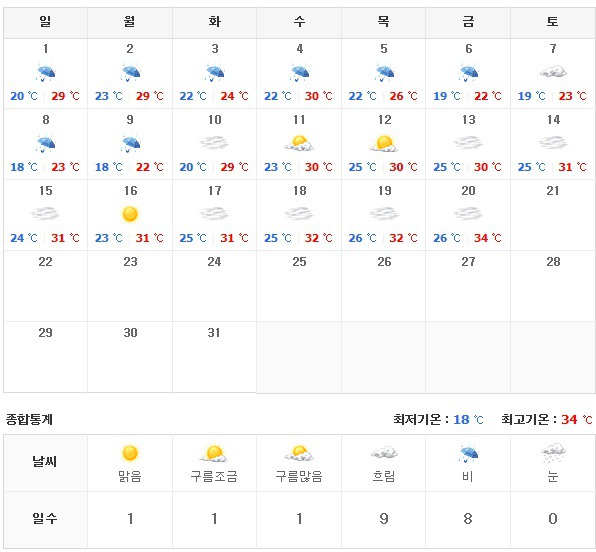Click date number 24 in the calendar

(x=214, y=262)
